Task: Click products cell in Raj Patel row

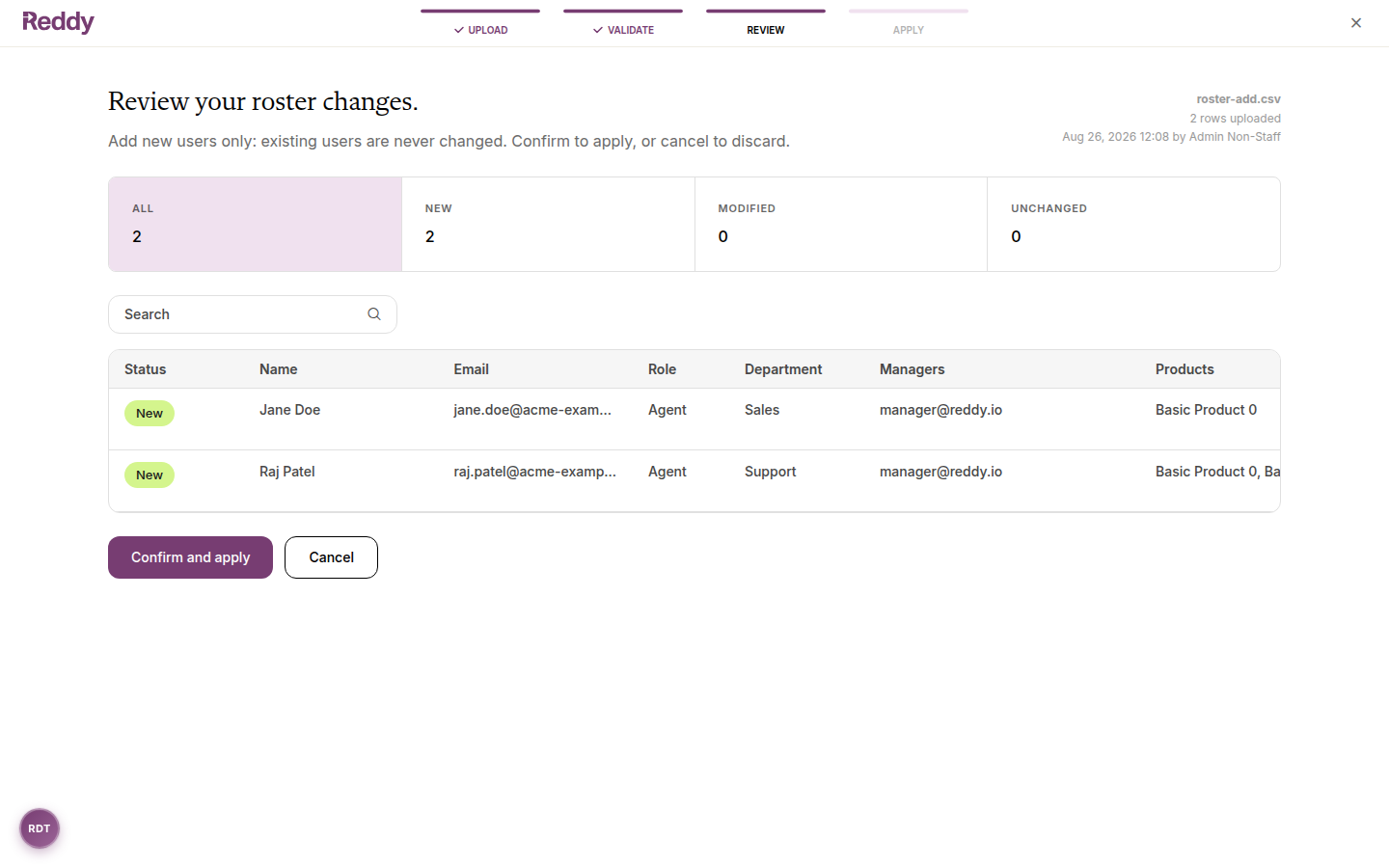Action: click(x=1217, y=472)
